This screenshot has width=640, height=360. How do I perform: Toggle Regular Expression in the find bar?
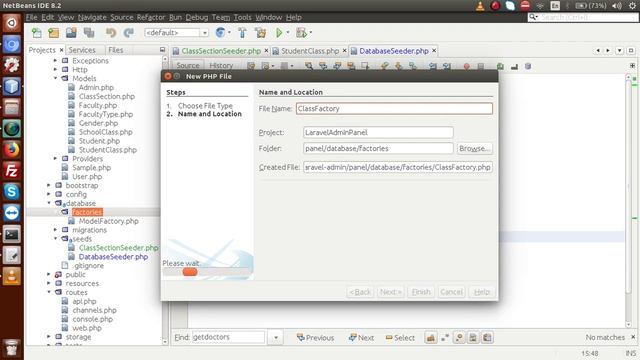coord(459,338)
